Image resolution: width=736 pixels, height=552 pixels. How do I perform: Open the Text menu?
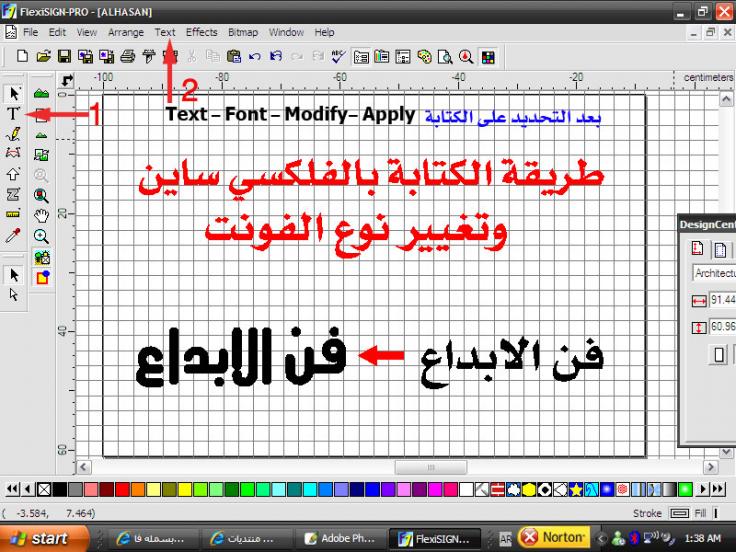(x=166, y=32)
